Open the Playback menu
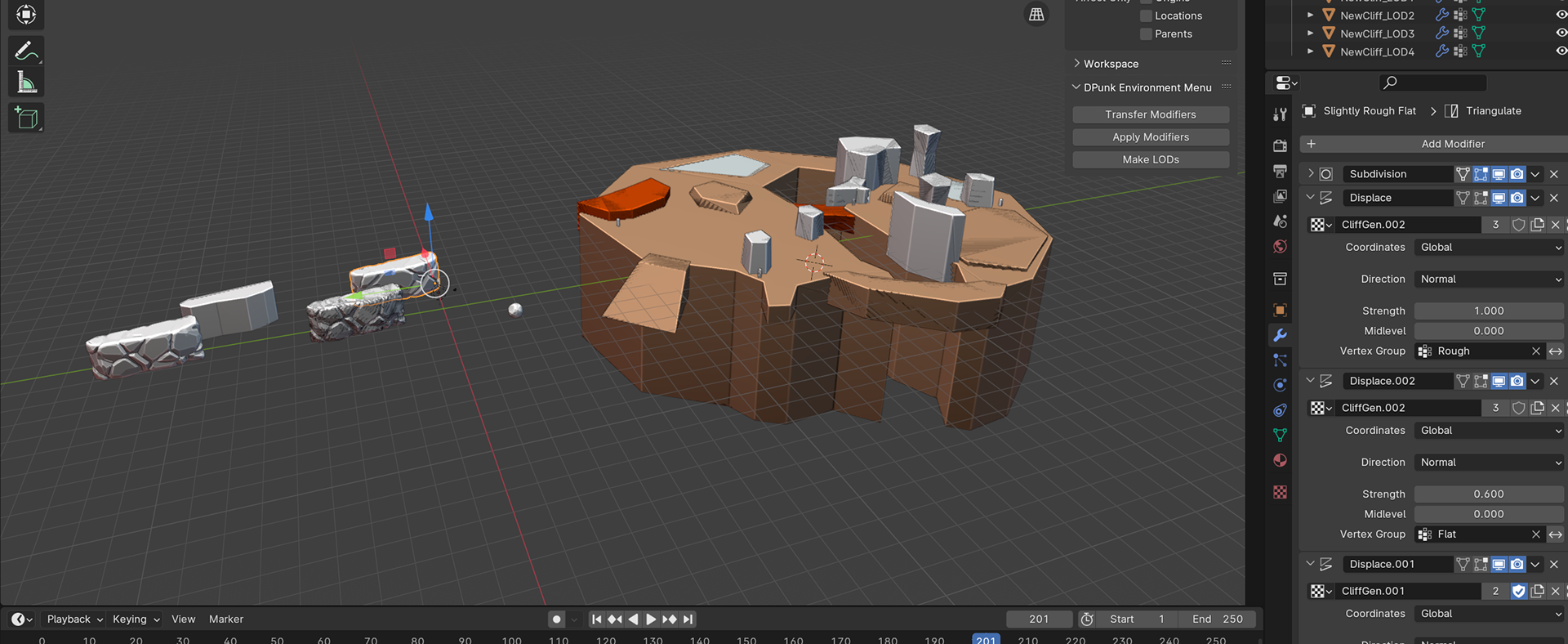Screen dimensions: 1568x644 tap(74, 619)
